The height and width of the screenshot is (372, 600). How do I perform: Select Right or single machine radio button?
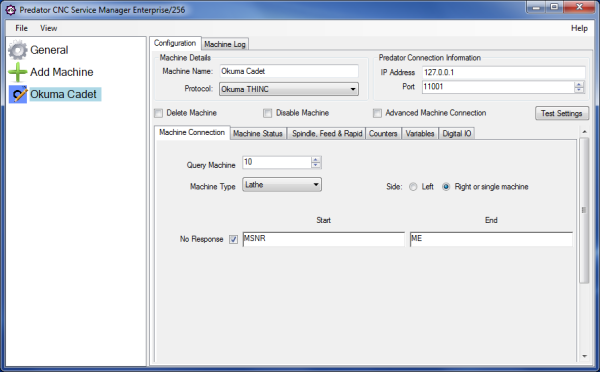coord(446,187)
